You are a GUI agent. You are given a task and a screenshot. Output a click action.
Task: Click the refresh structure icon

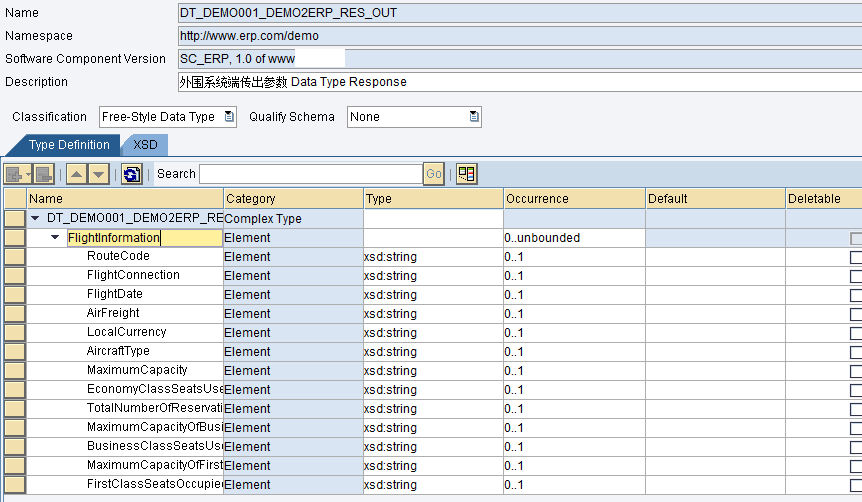[x=132, y=174]
